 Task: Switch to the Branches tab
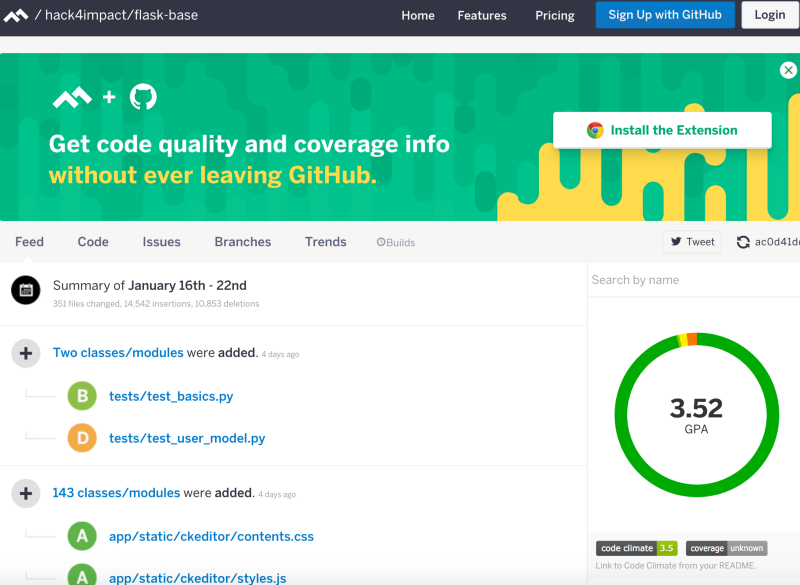click(x=242, y=241)
